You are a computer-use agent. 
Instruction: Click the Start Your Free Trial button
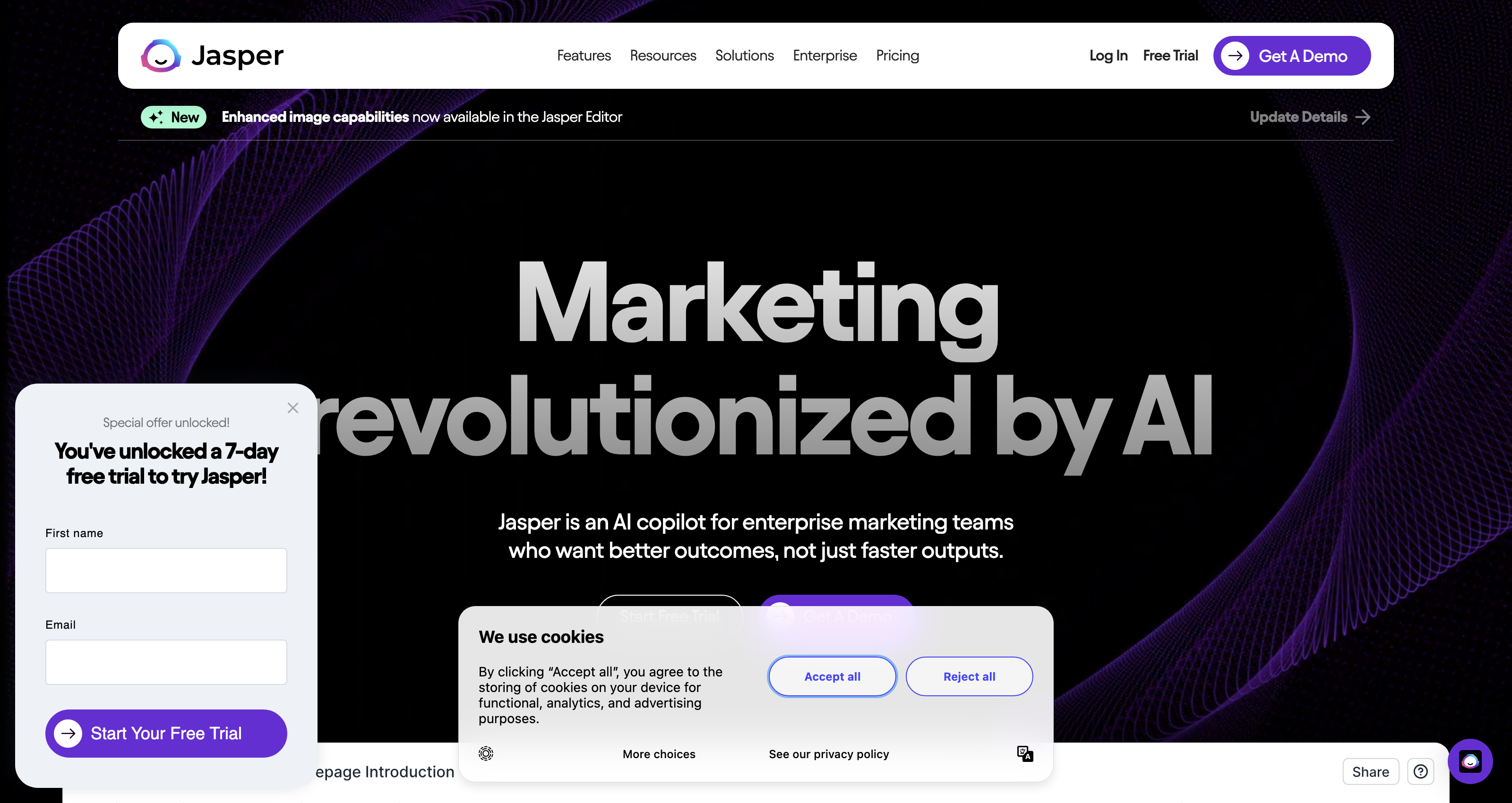click(166, 733)
